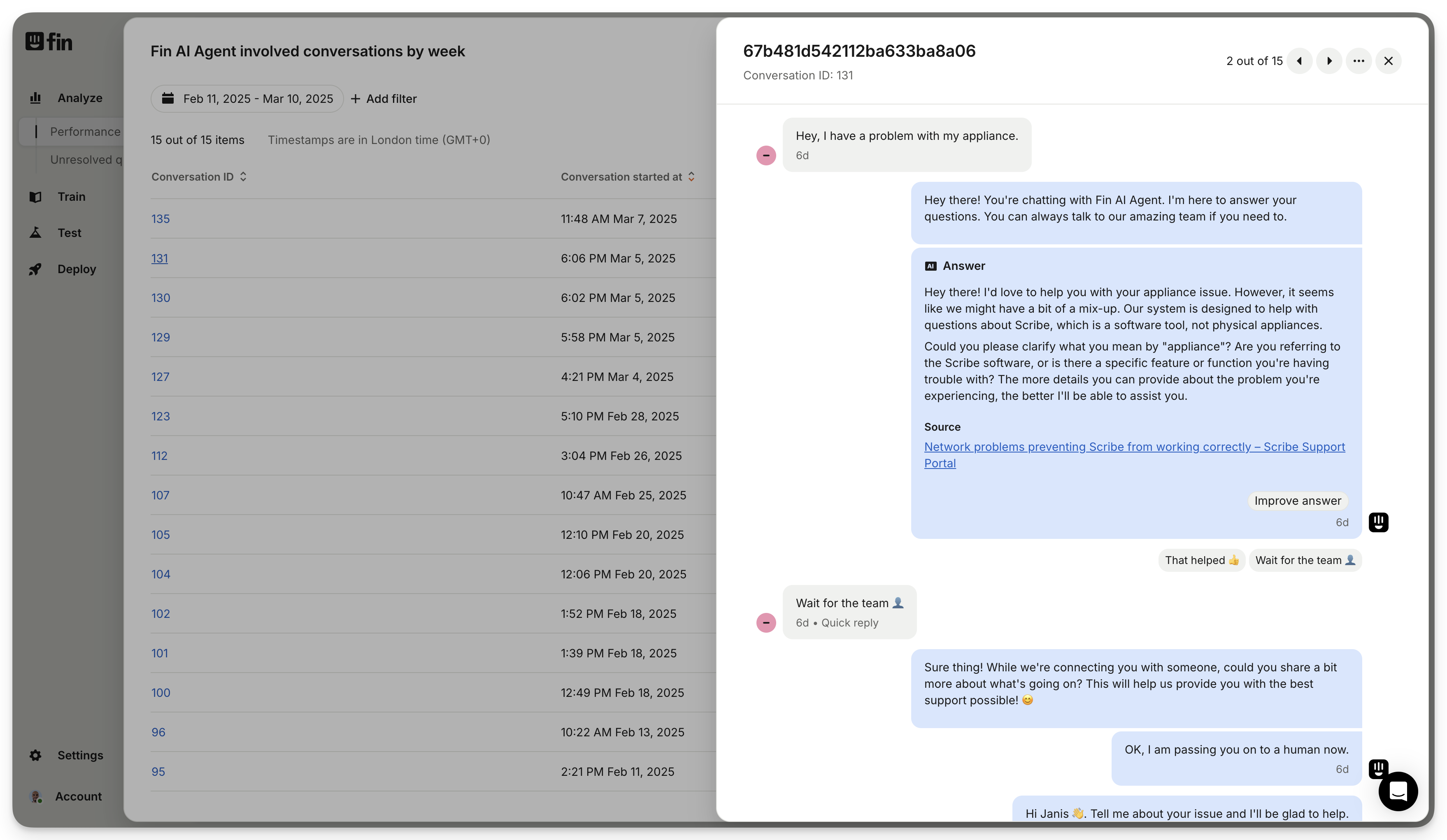Viewport: 1447px width, 840px height.
Task: Go to the Test section
Action: [x=69, y=233]
